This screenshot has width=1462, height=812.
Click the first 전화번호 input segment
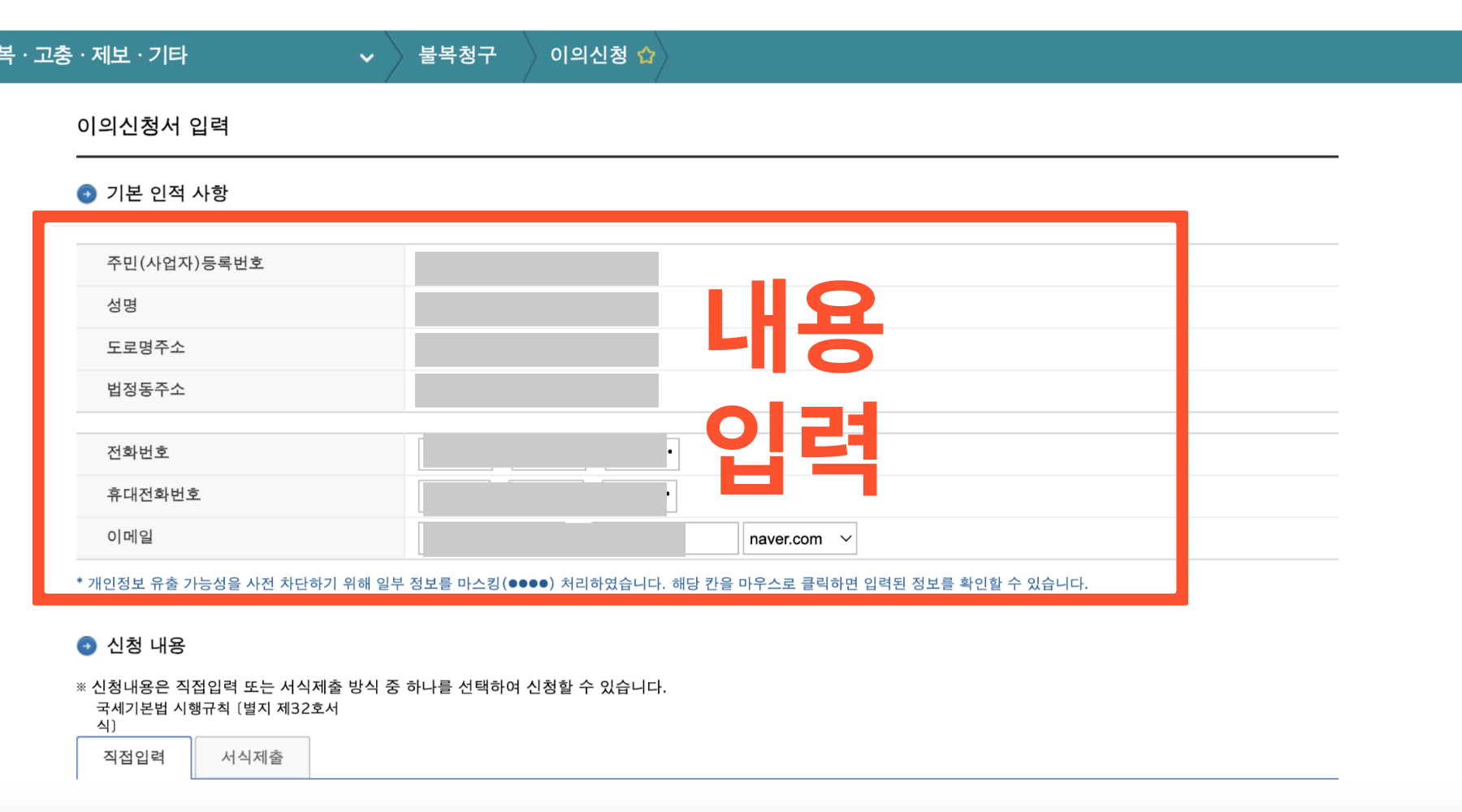(453, 452)
